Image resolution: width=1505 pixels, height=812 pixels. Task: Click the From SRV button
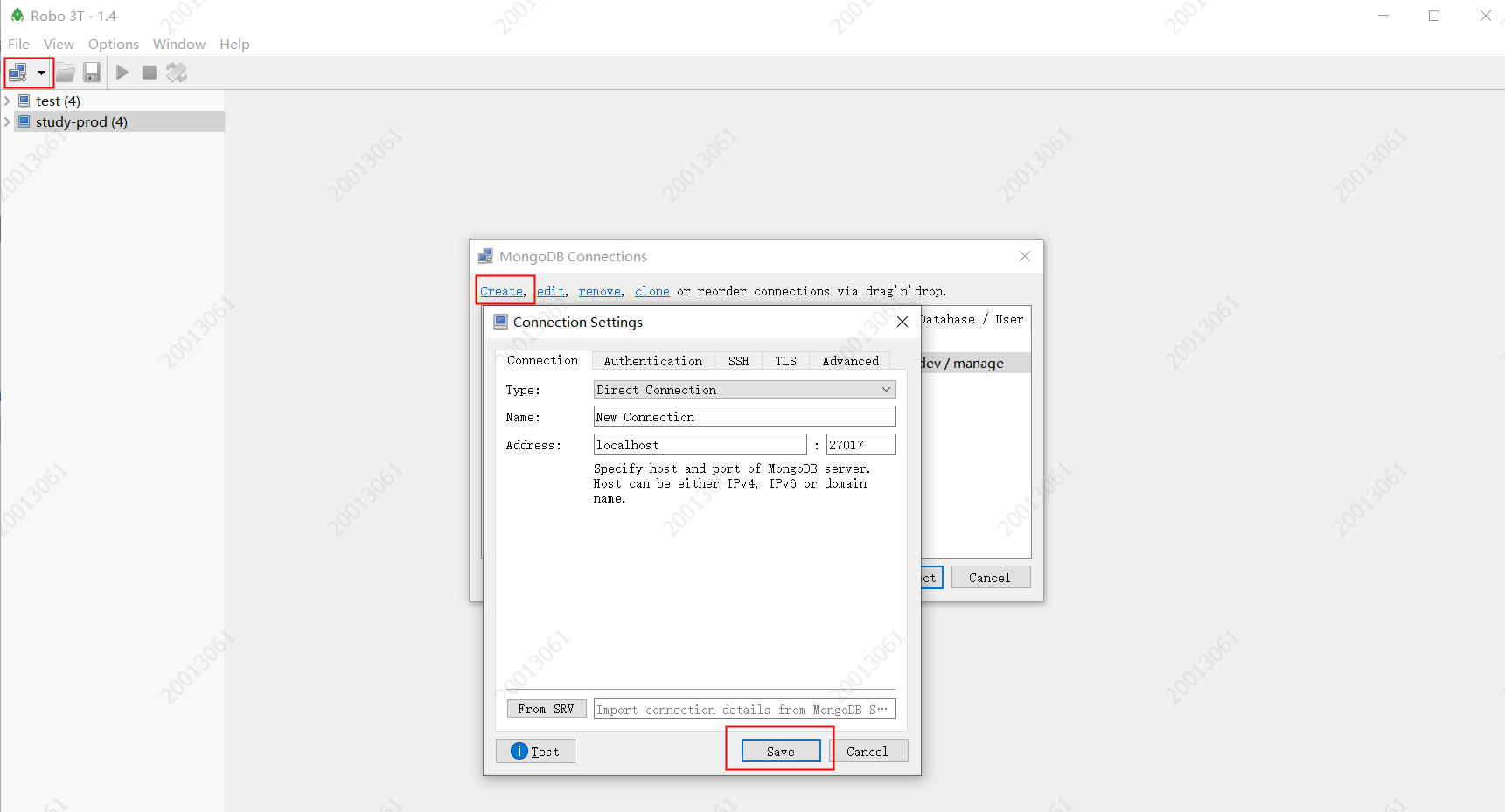point(547,709)
